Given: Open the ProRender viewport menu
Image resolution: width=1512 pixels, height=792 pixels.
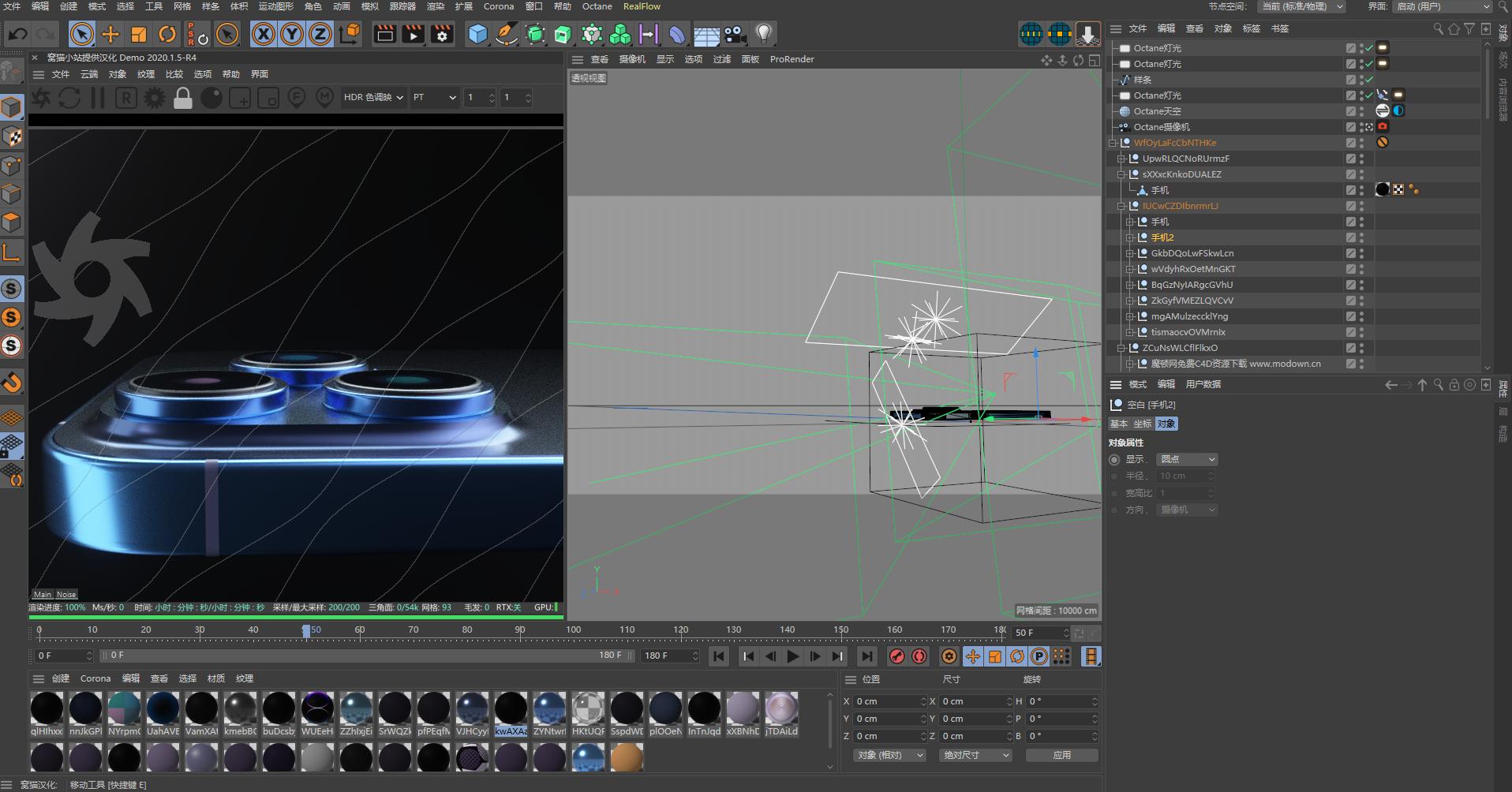Looking at the screenshot, I should coord(792,59).
